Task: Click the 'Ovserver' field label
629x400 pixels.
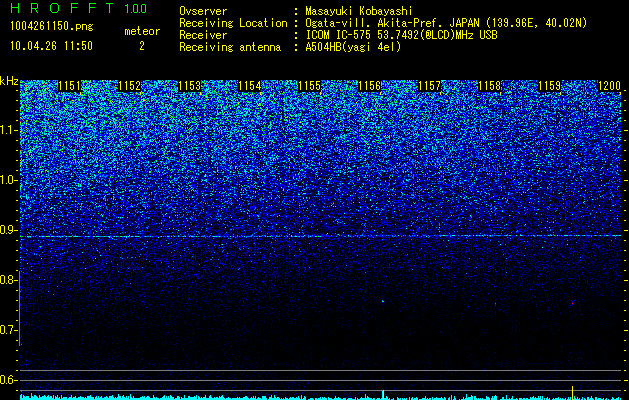Action: click(203, 11)
